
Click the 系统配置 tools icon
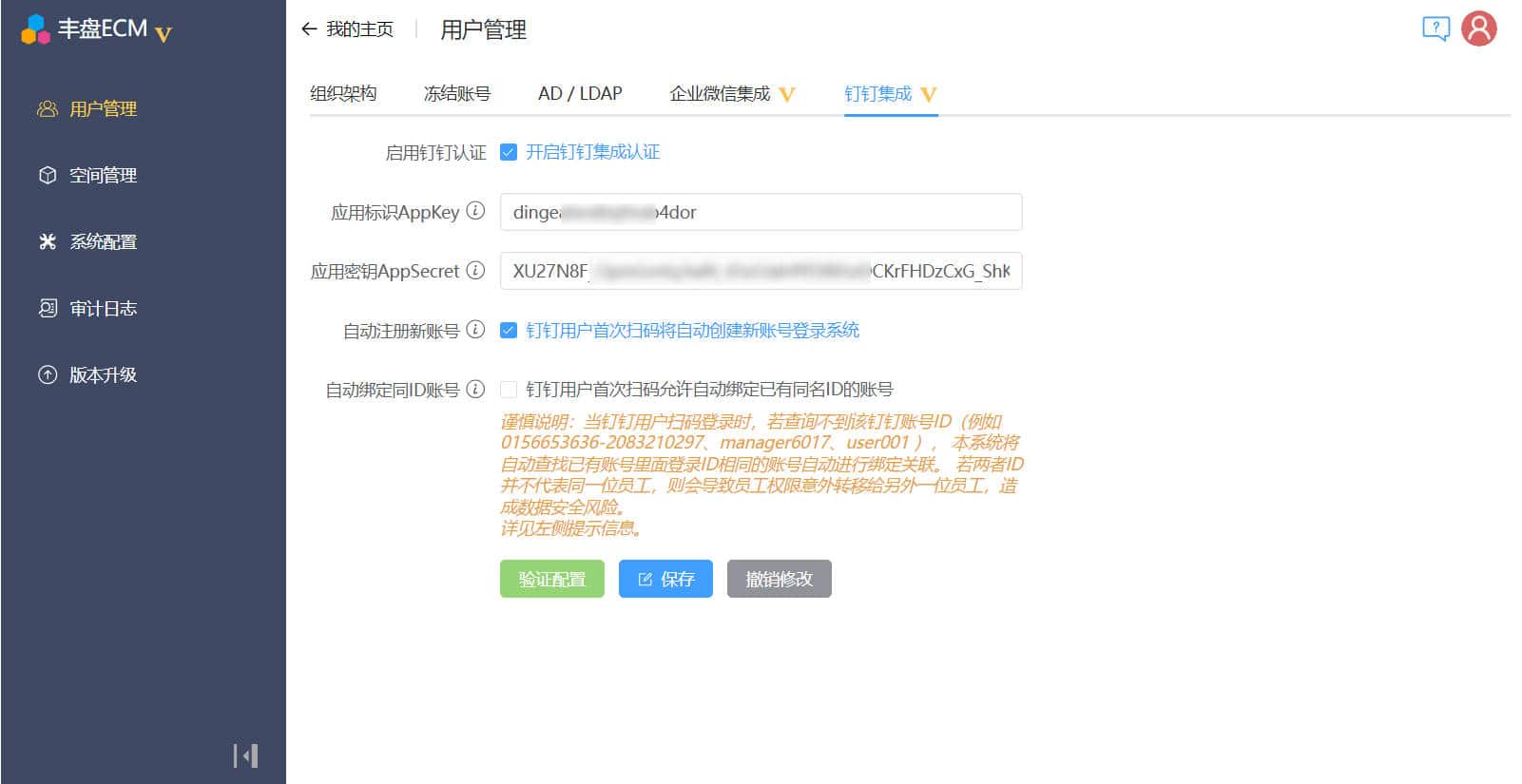pyautogui.click(x=48, y=241)
